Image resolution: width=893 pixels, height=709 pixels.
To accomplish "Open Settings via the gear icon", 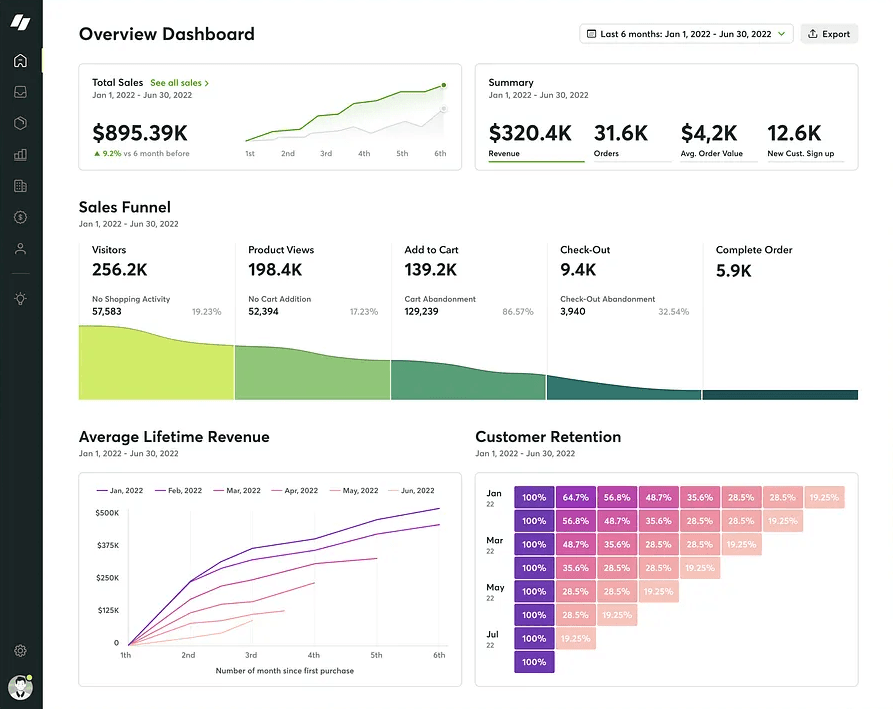I will [x=20, y=650].
